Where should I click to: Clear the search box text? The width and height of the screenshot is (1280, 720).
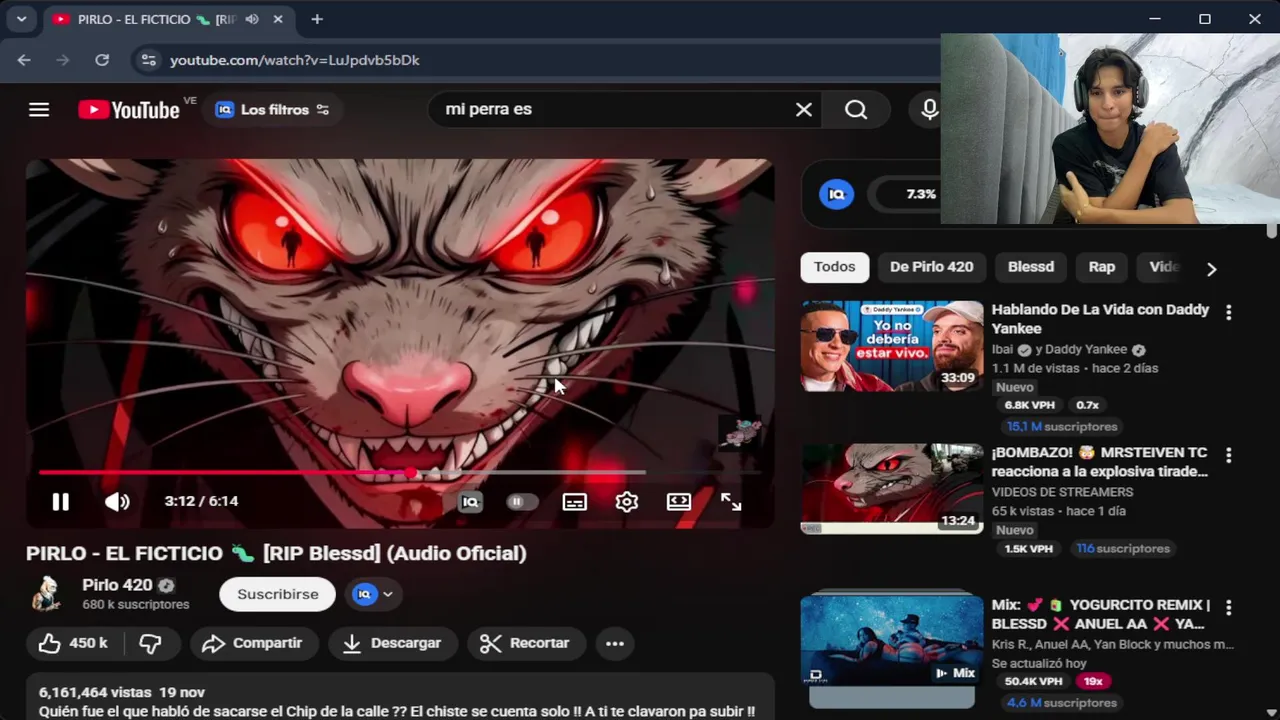[803, 110]
